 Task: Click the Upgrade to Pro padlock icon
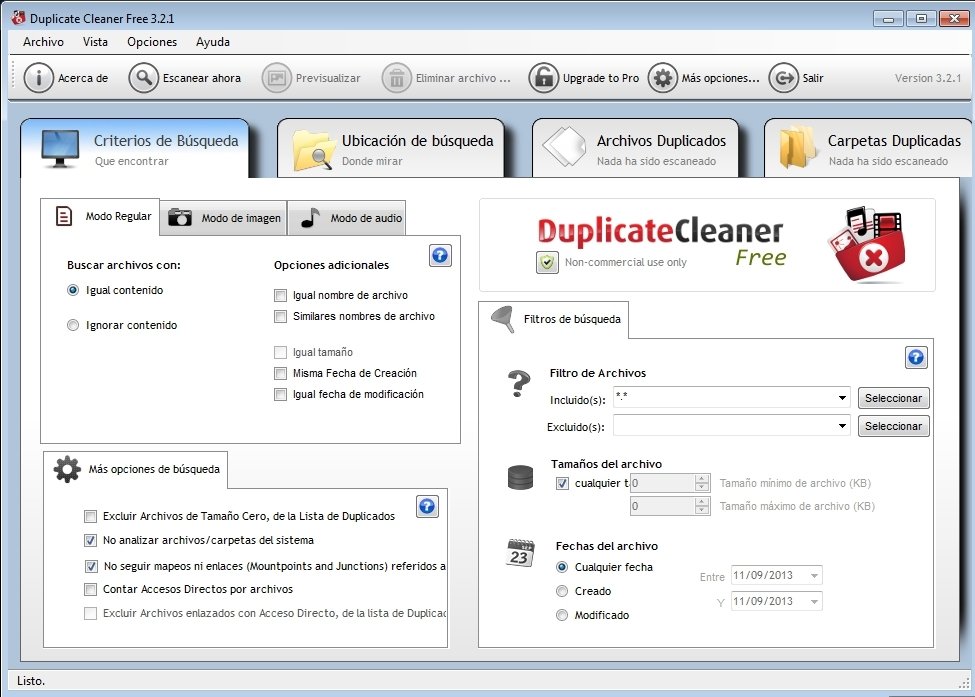544,78
